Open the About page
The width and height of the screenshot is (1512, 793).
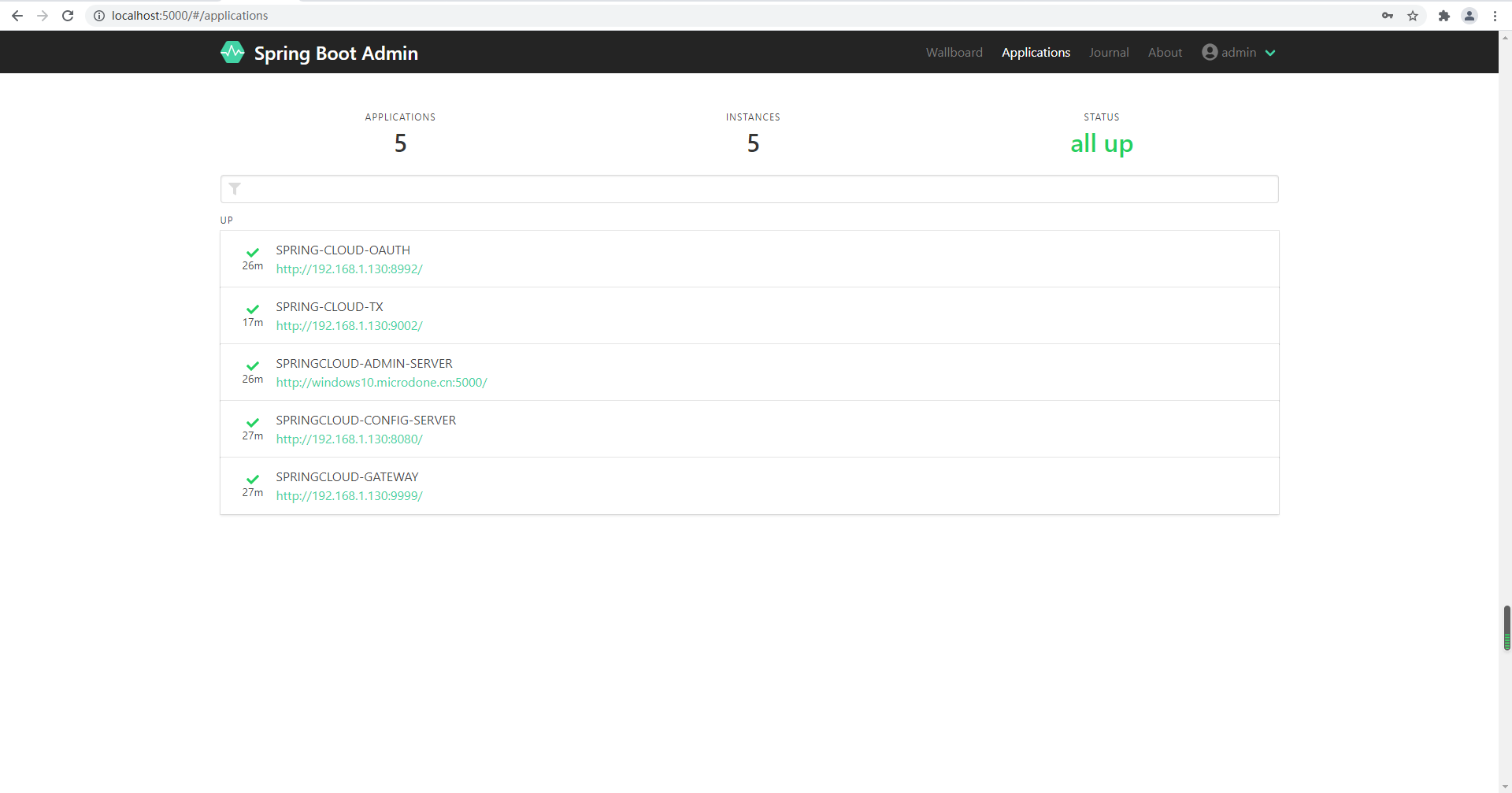[x=1165, y=52]
